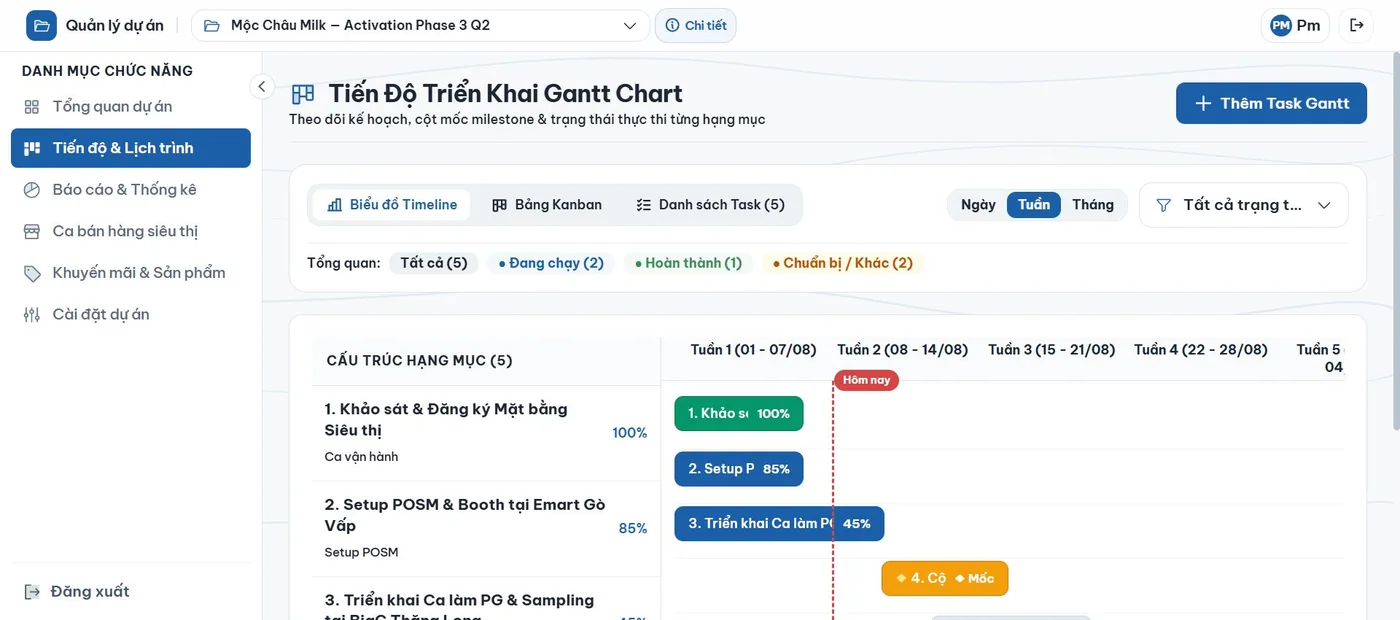Click Thêm Task Gantt button
The height and width of the screenshot is (620, 1400).
(1271, 103)
